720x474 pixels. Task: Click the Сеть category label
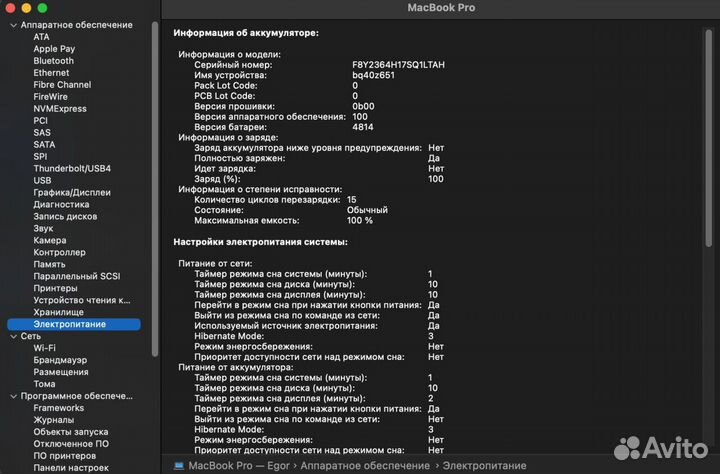(31, 336)
